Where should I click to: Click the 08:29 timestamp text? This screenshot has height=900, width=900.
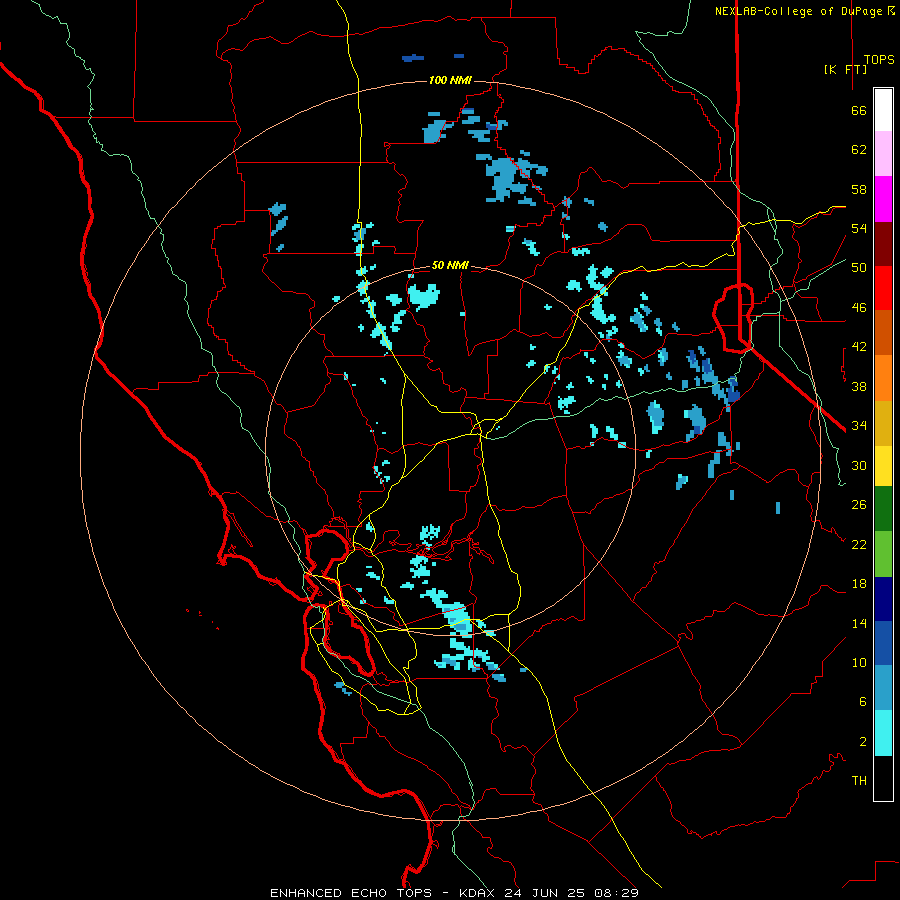pyautogui.click(x=616, y=893)
